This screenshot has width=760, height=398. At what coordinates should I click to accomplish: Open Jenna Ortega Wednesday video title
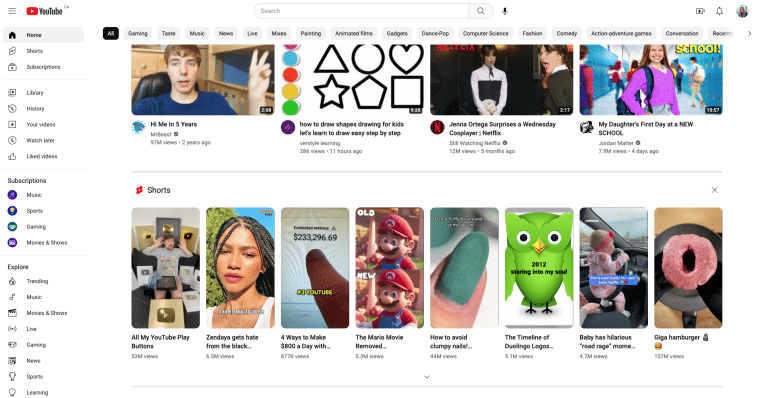502,128
